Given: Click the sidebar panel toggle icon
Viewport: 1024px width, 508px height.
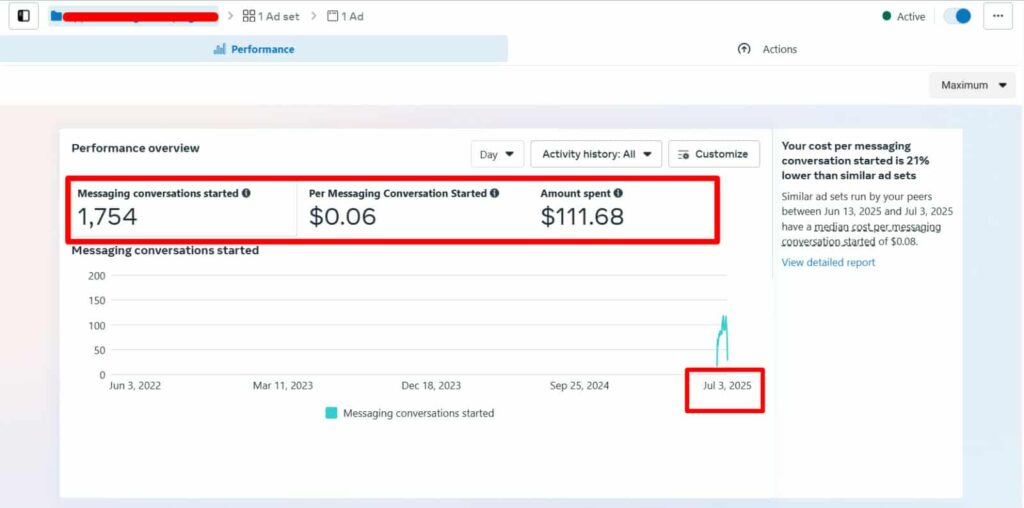Looking at the screenshot, I should tap(24, 16).
